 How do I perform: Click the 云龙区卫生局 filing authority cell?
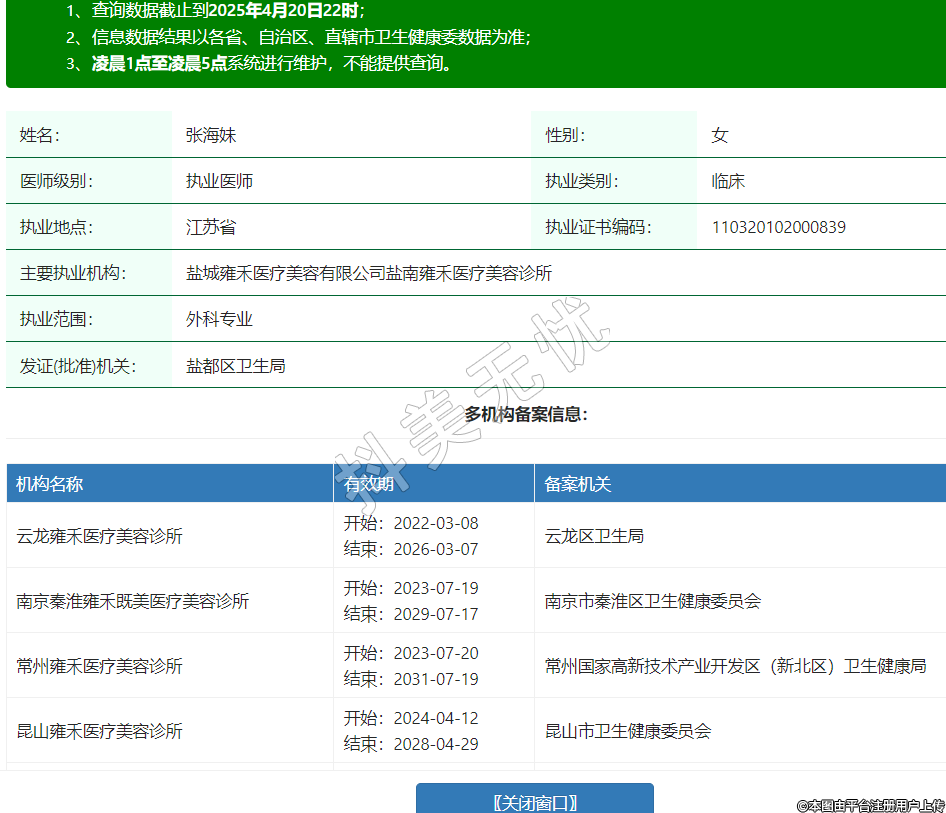tap(594, 536)
